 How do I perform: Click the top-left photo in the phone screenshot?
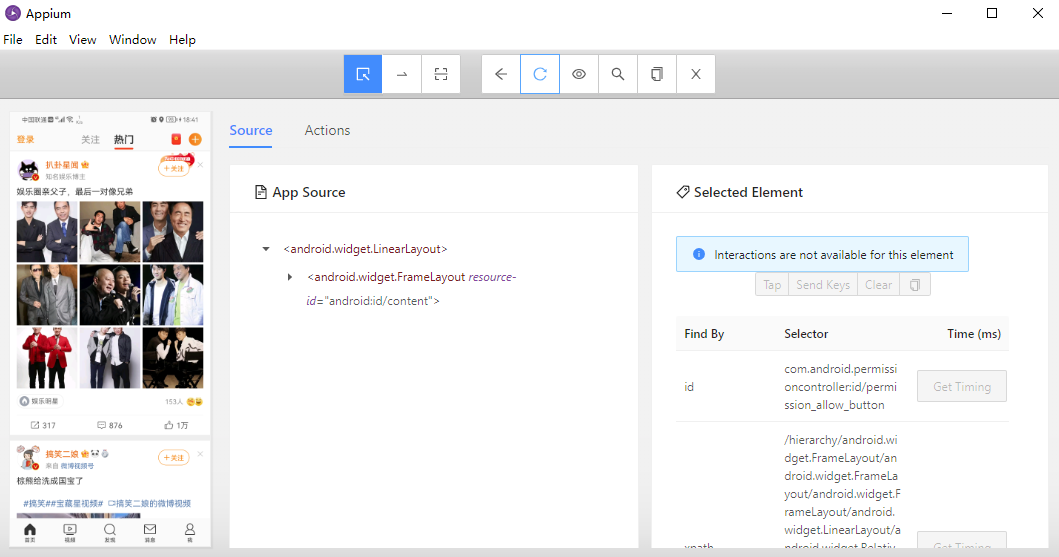click(x=47, y=231)
